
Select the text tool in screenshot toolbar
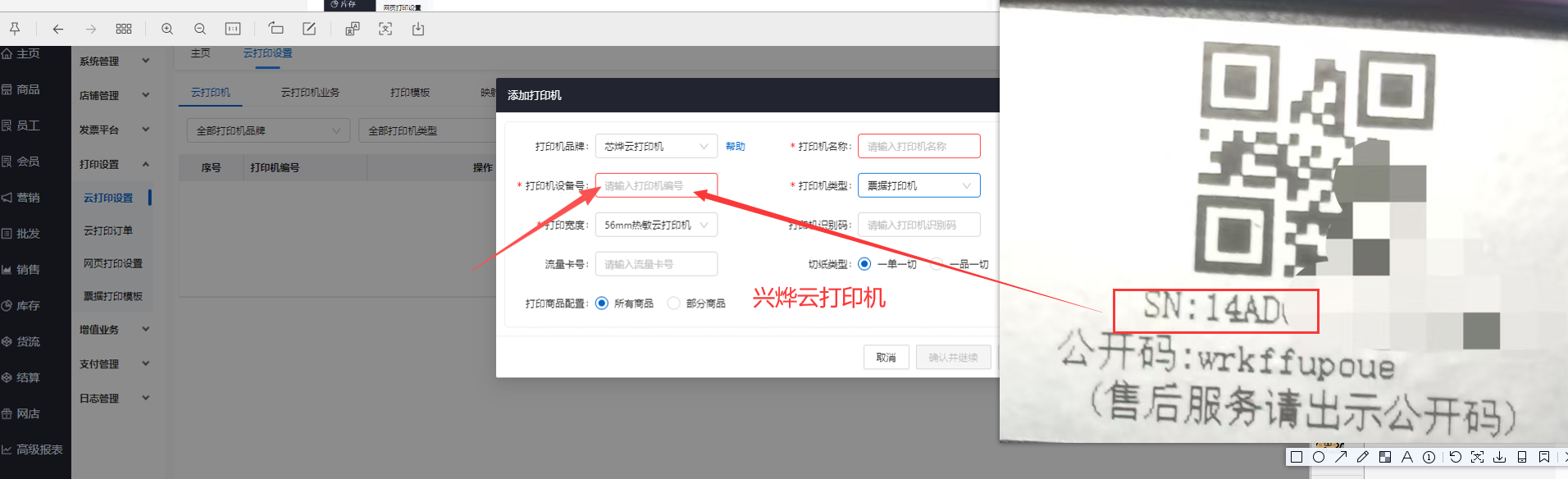pos(1407,457)
